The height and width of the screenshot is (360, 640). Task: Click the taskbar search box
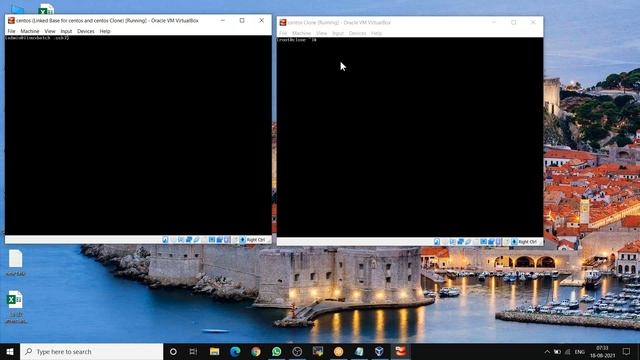[91, 351]
